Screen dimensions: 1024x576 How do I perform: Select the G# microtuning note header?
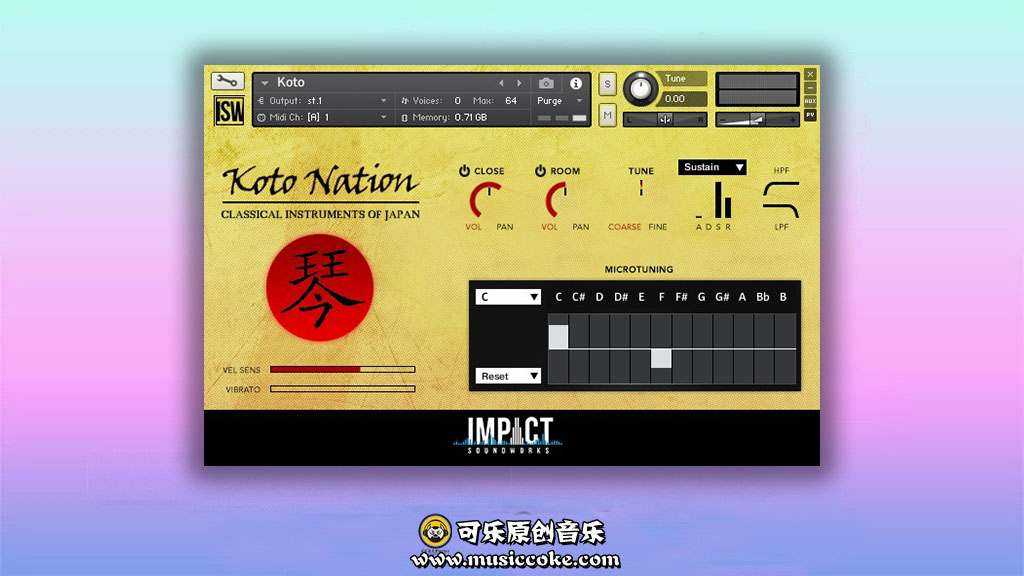click(722, 296)
